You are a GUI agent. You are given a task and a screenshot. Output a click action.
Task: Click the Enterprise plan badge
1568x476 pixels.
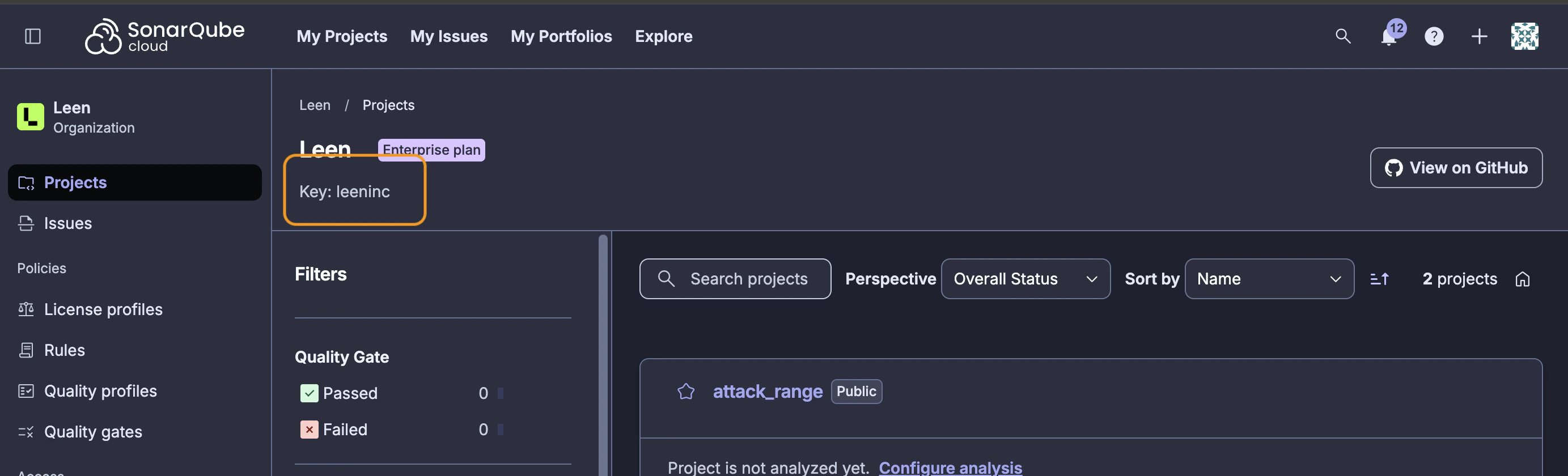(431, 150)
